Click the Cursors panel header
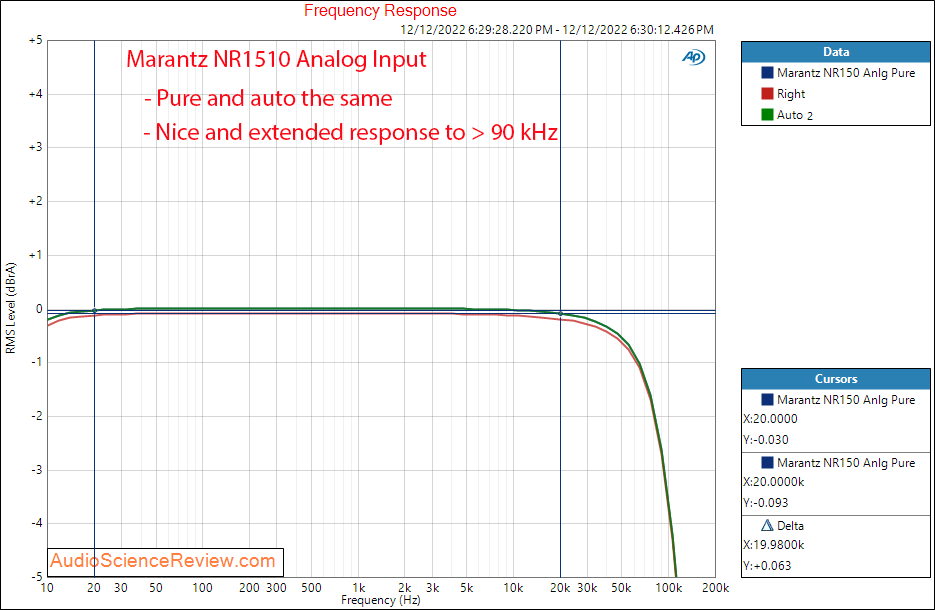The height and width of the screenshot is (610, 935). 835,379
